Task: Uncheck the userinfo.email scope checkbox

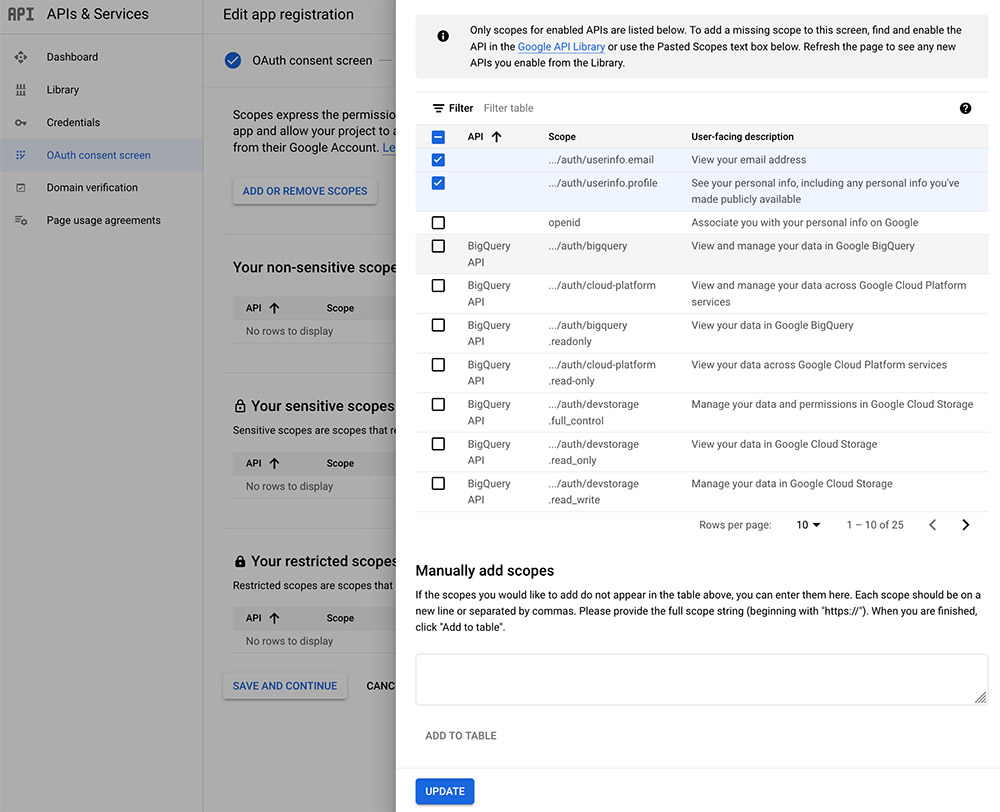Action: [438, 160]
